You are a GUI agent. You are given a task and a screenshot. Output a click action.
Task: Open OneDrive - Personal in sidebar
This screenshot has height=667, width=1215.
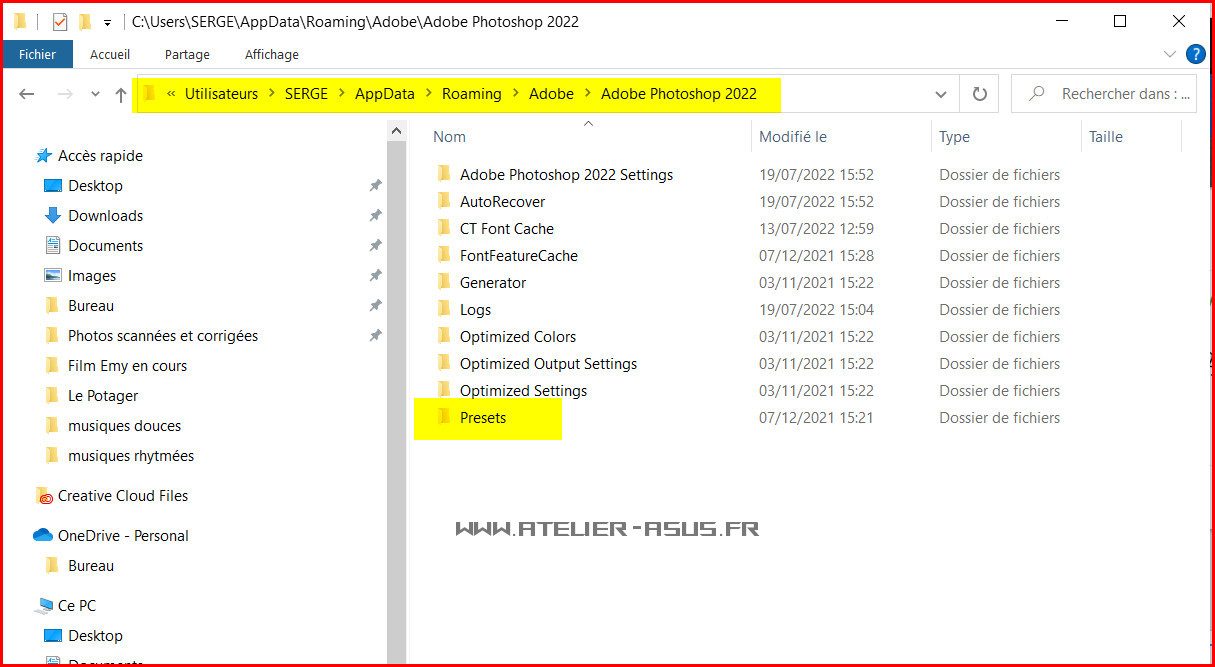(123, 536)
